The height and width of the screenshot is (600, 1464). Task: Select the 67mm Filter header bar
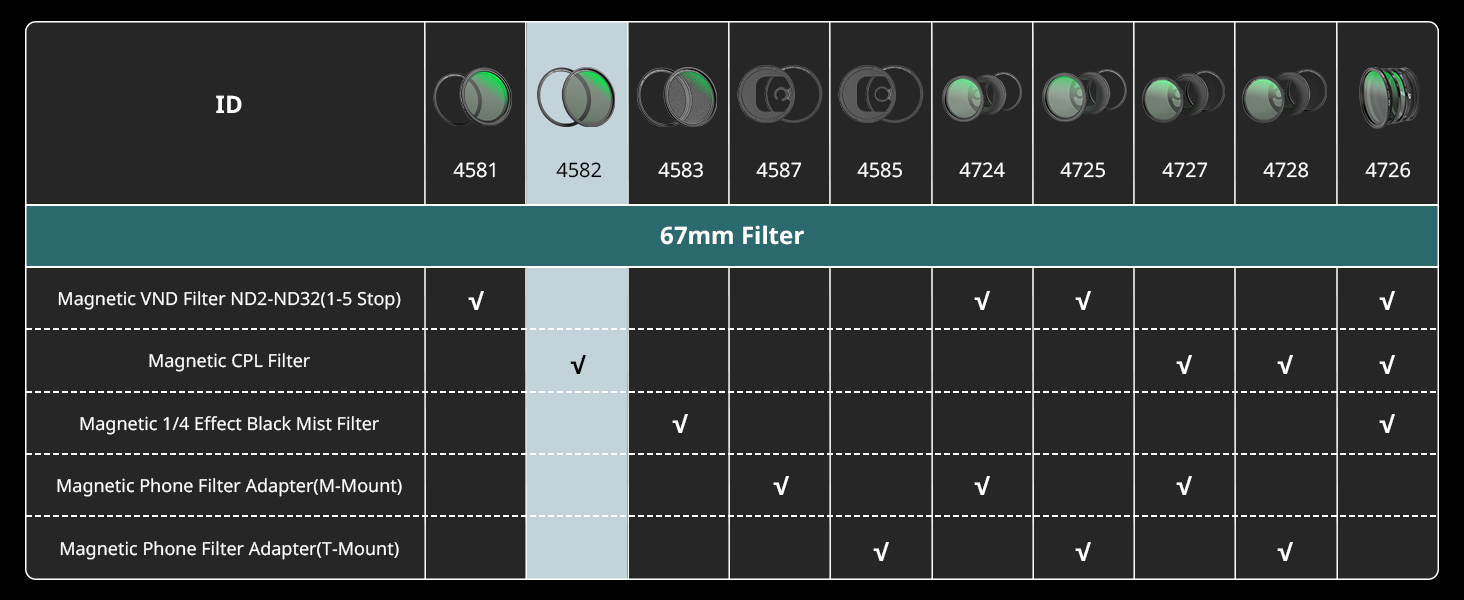732,236
